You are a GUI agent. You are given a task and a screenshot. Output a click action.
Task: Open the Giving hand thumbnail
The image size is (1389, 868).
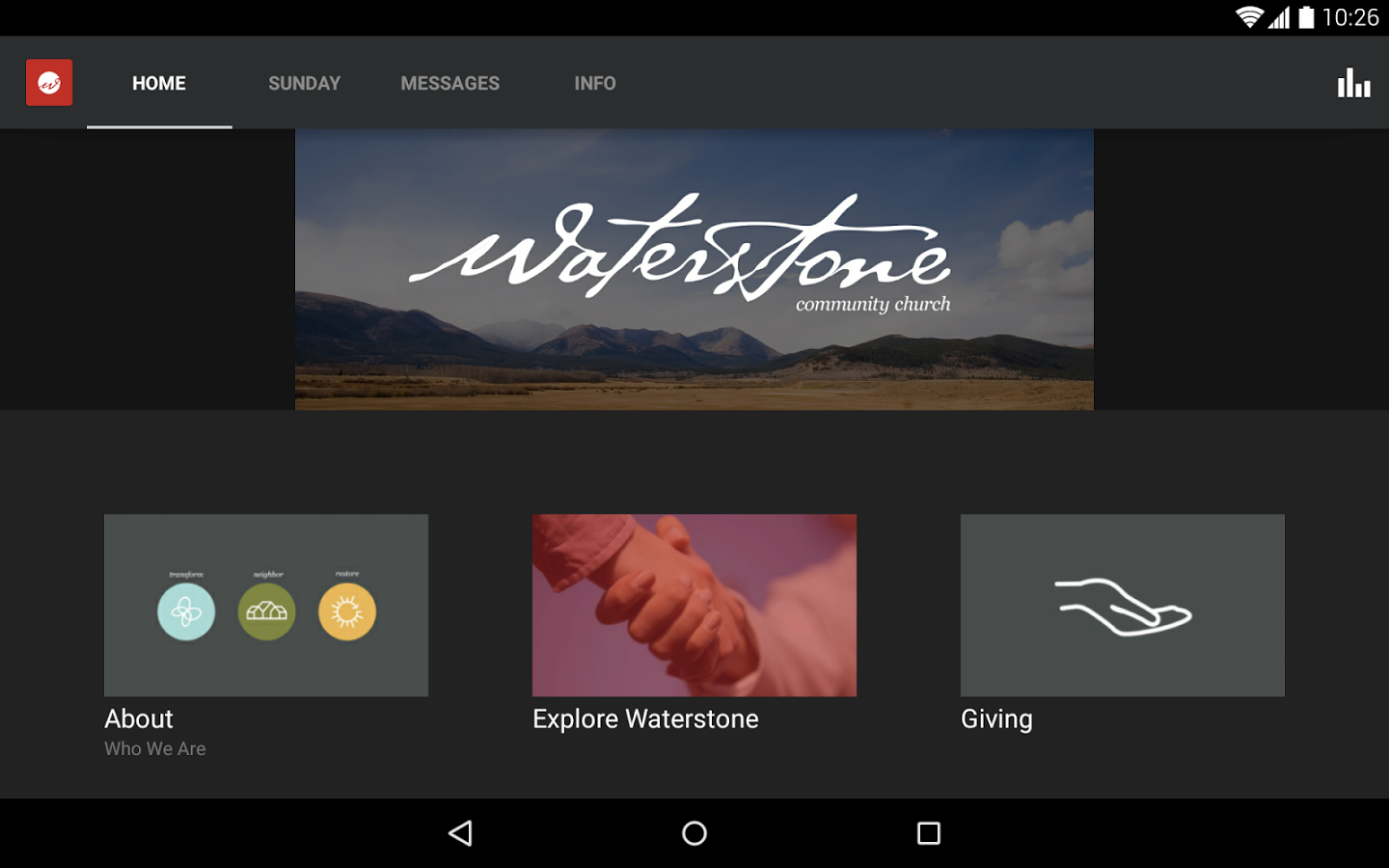click(1123, 605)
